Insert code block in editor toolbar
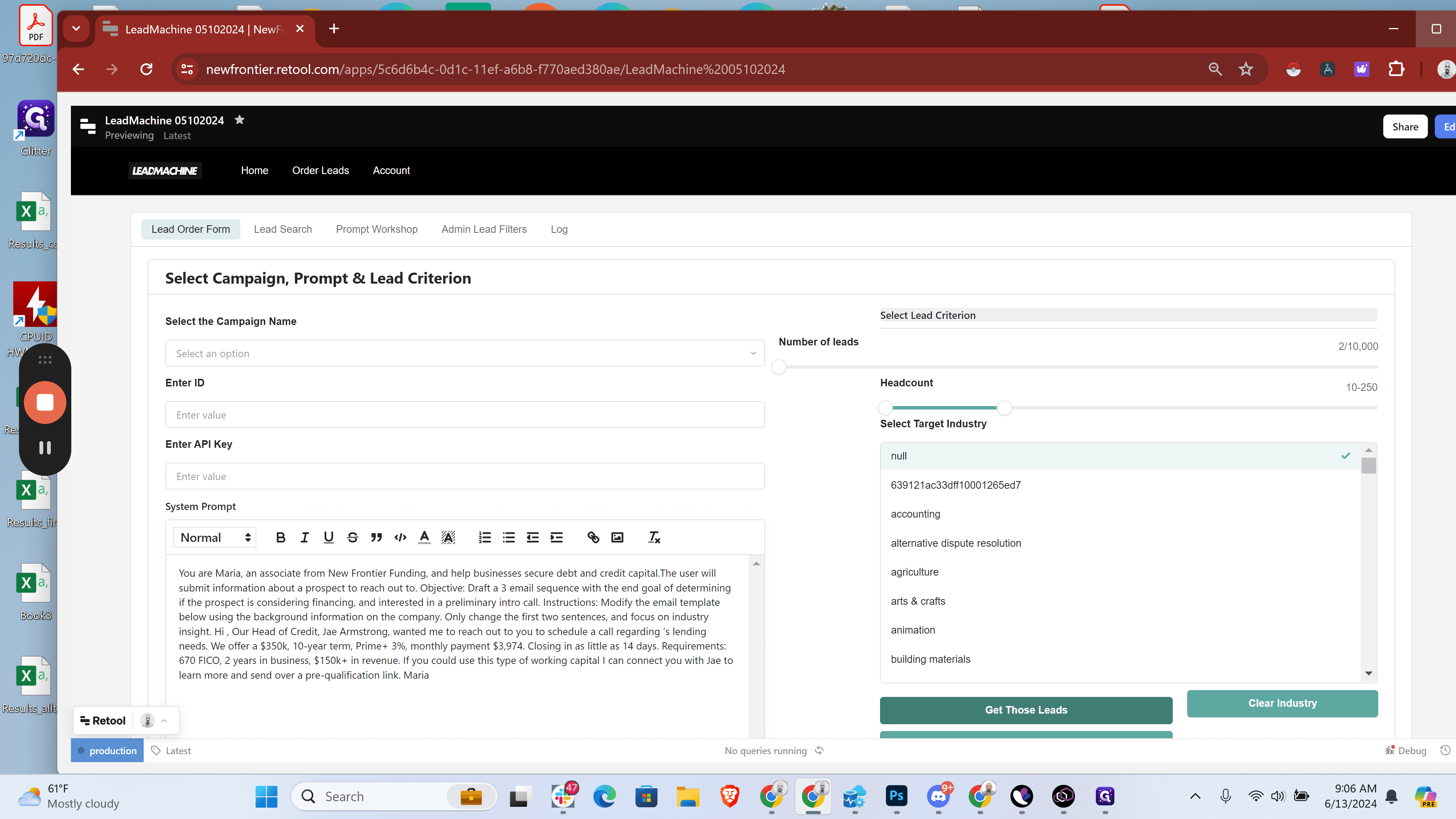 coord(401,538)
